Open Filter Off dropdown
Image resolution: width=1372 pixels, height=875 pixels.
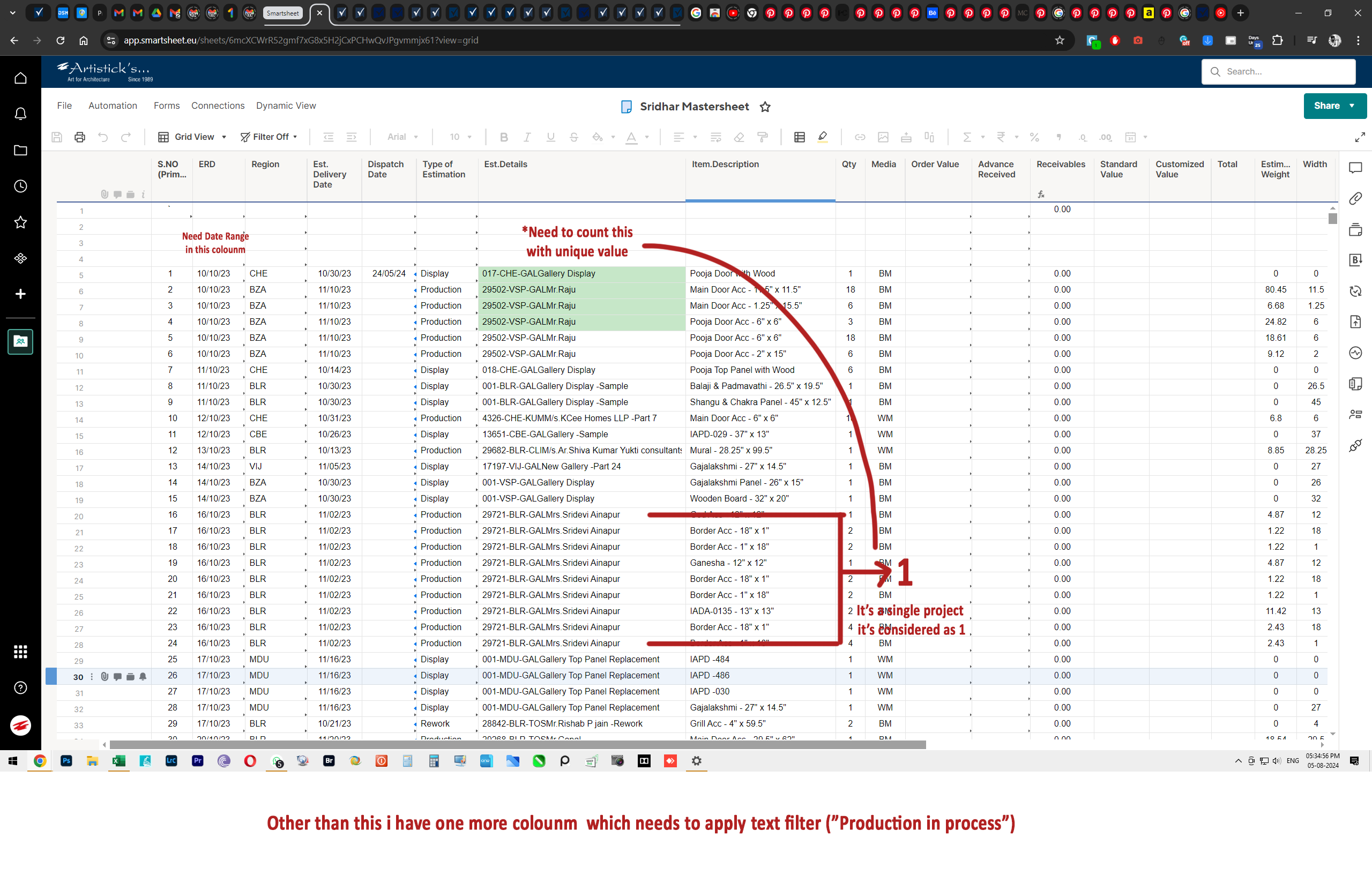269,137
